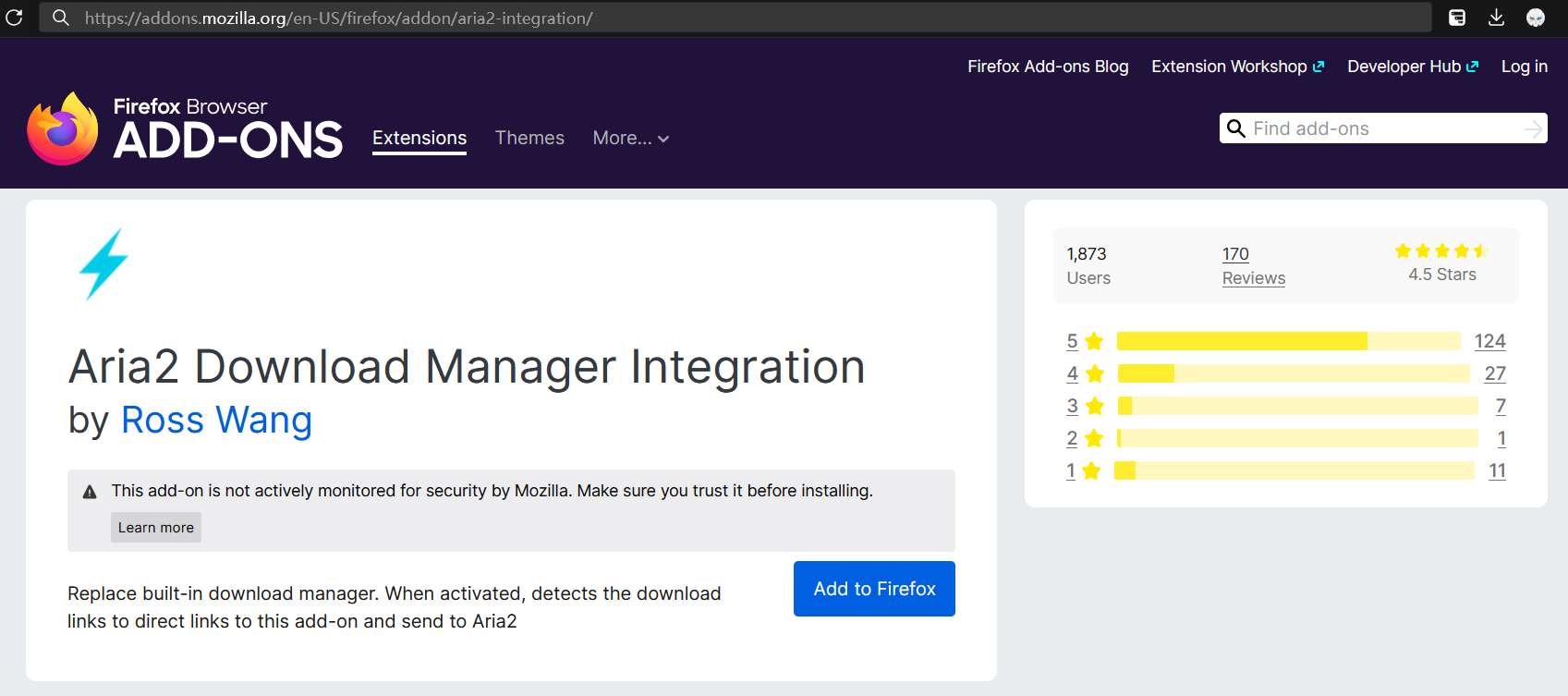Click the address bar search magnifier icon
The width and height of the screenshot is (1568, 696).
click(x=61, y=18)
